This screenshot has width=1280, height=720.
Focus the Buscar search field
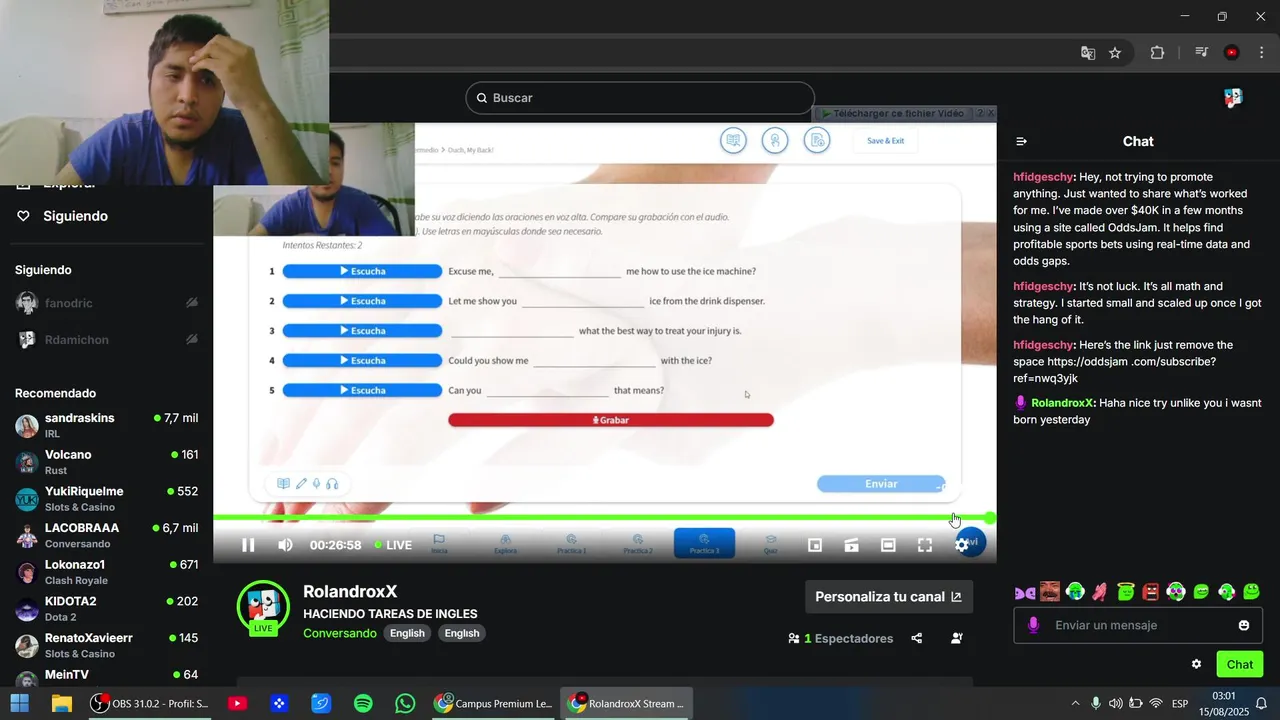click(640, 98)
